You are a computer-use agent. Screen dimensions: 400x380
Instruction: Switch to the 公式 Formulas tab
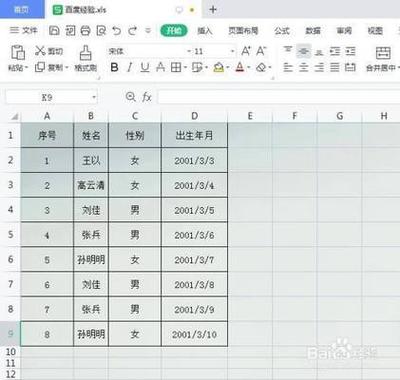(282, 31)
